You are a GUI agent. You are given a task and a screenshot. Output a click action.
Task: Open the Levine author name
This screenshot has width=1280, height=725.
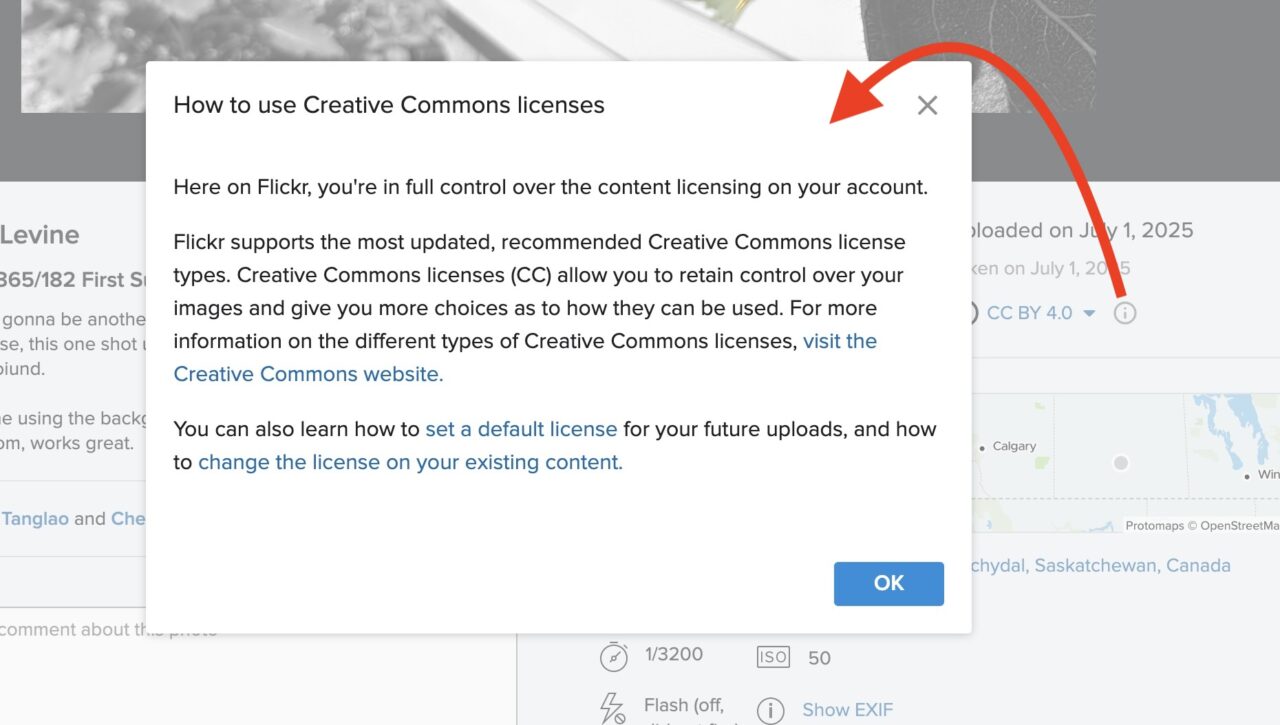pos(39,235)
